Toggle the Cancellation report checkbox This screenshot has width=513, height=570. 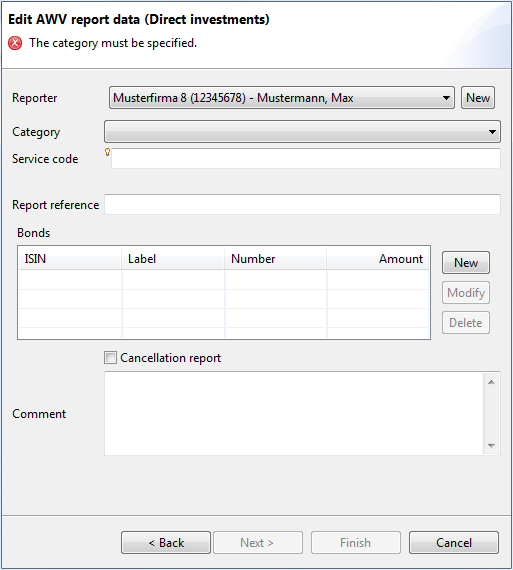click(110, 358)
